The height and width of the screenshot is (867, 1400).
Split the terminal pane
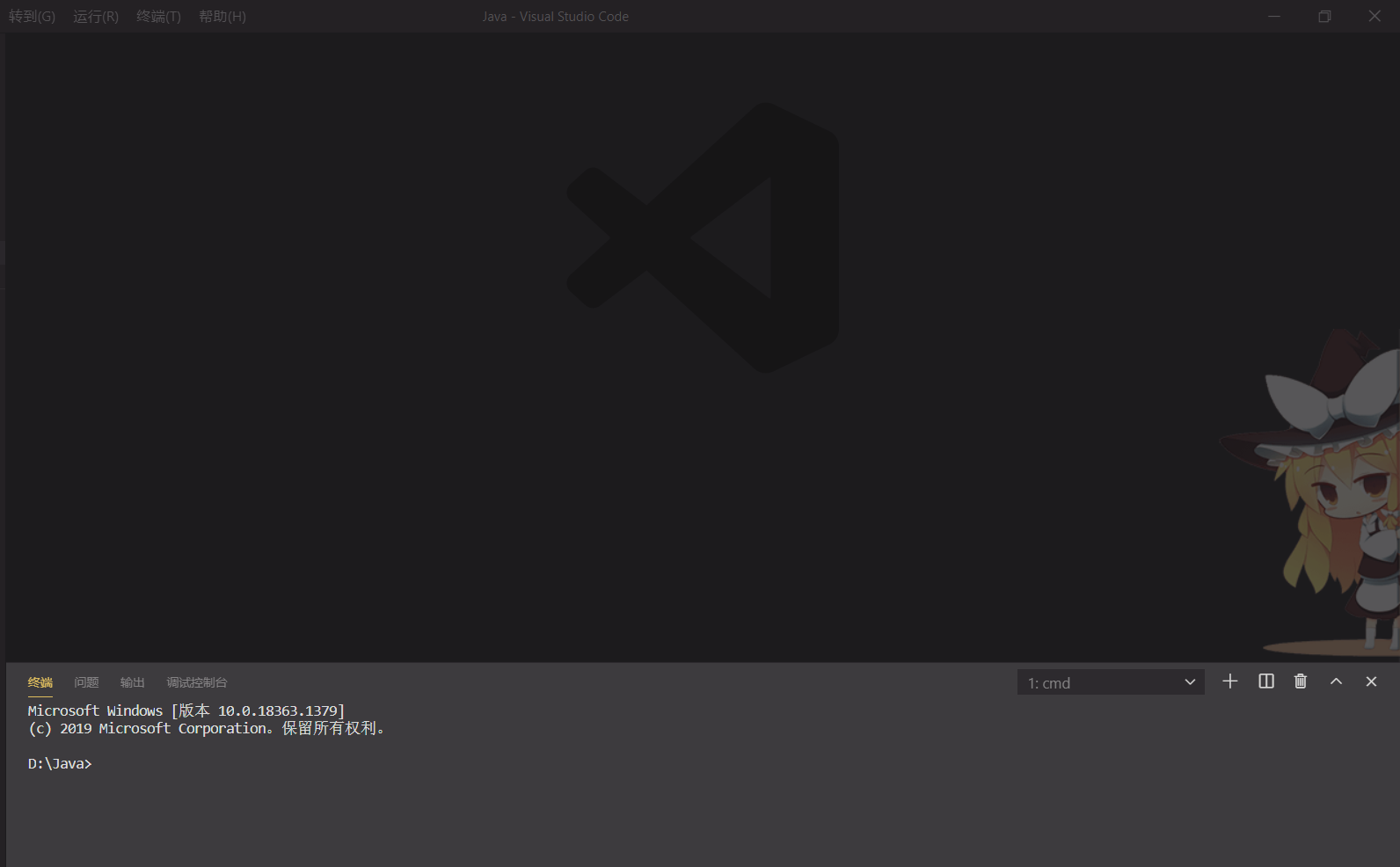(1266, 681)
